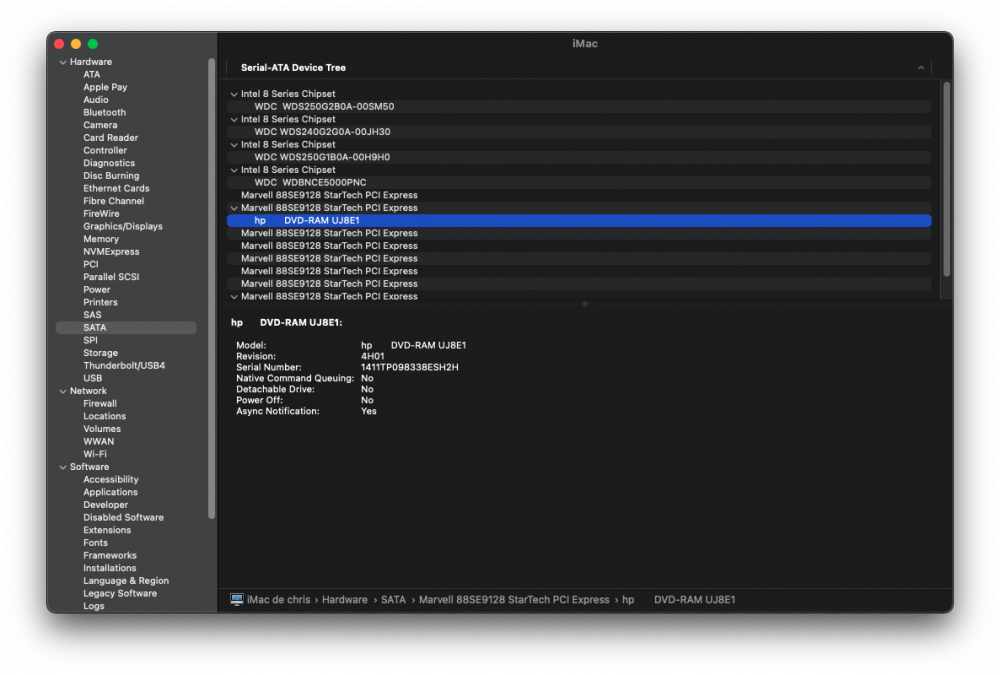The width and height of the screenshot is (1000, 675).
Task: Open Card Reader information
Action: [x=110, y=138]
